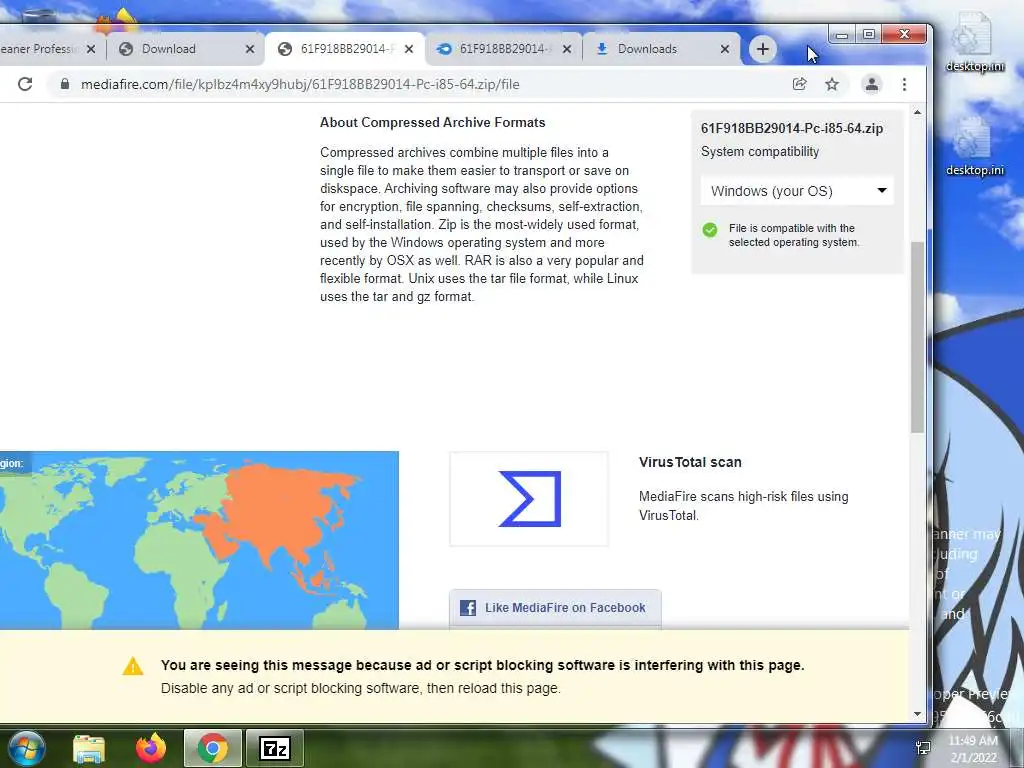1024x768 pixels.
Task: Click the 'System compatibility' label
Action: [760, 152]
